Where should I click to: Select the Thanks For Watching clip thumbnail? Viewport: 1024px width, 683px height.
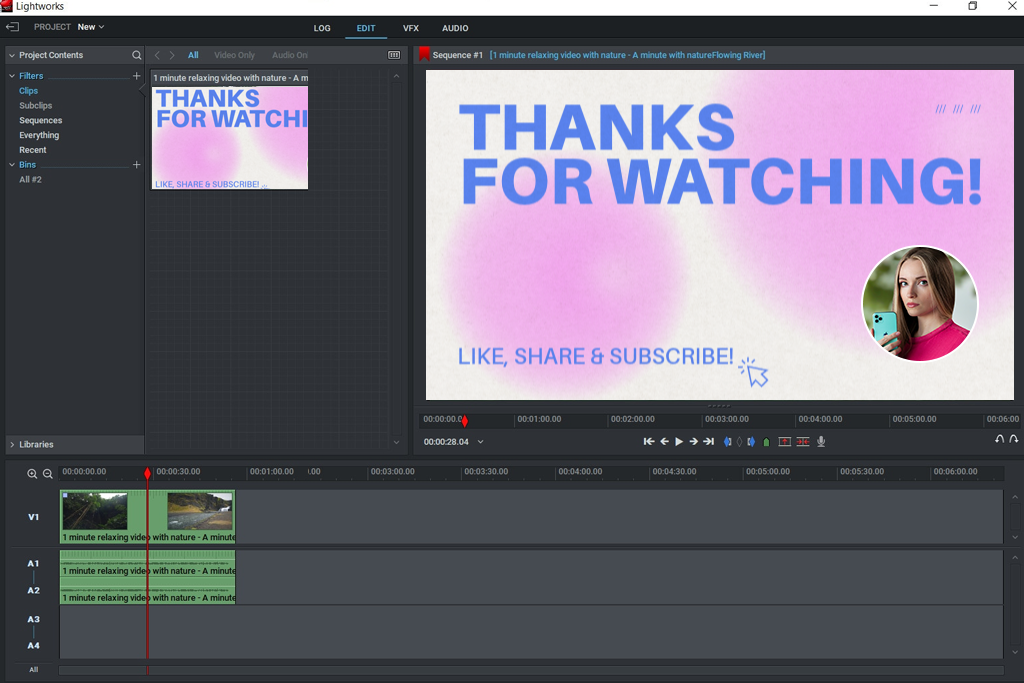point(230,138)
